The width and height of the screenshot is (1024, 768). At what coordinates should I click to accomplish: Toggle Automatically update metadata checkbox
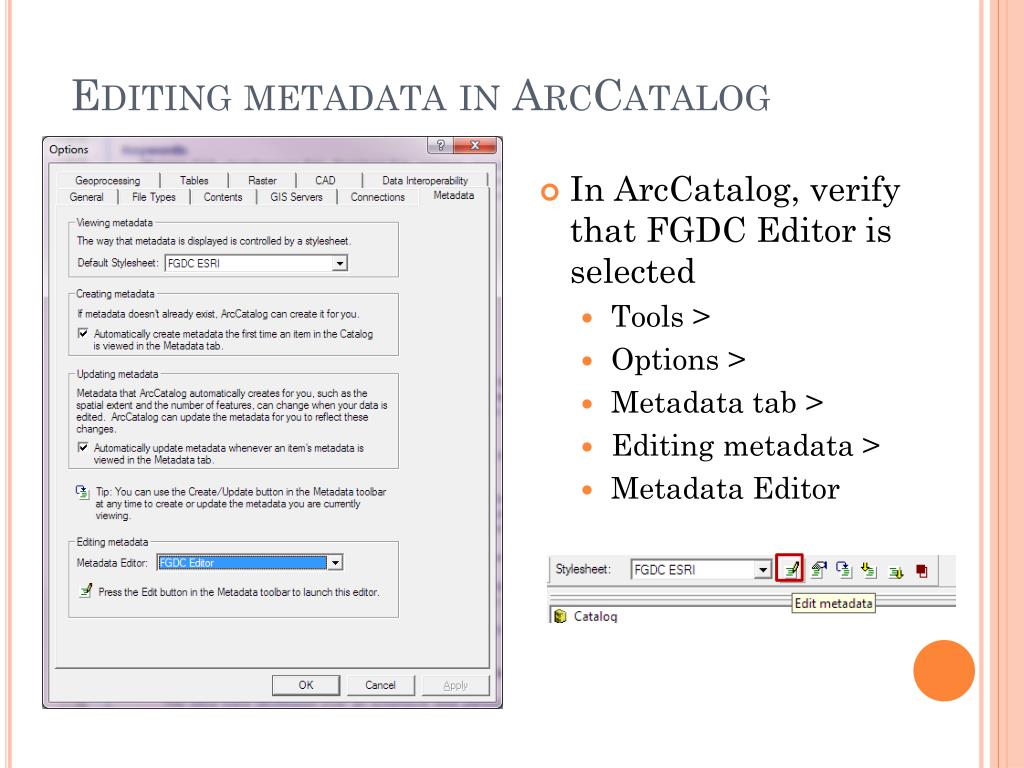(x=83, y=447)
